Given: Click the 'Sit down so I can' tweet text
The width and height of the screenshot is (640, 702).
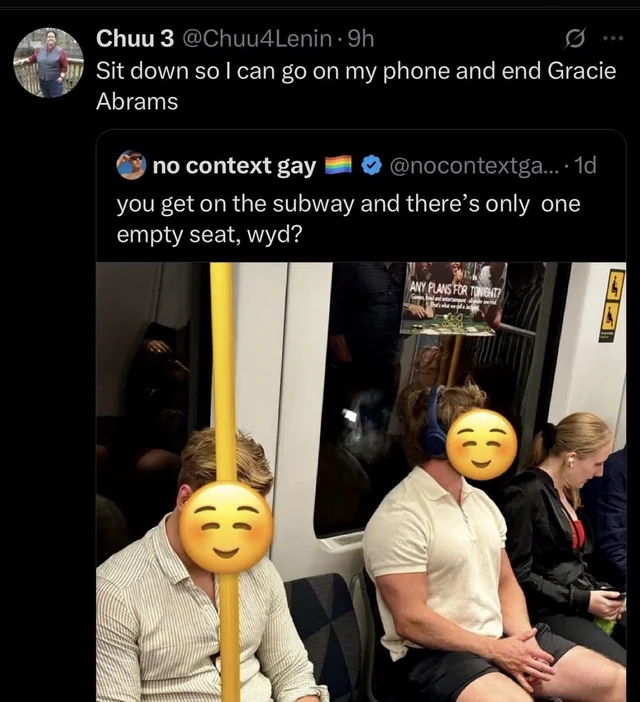Looking at the screenshot, I should (x=356, y=86).
